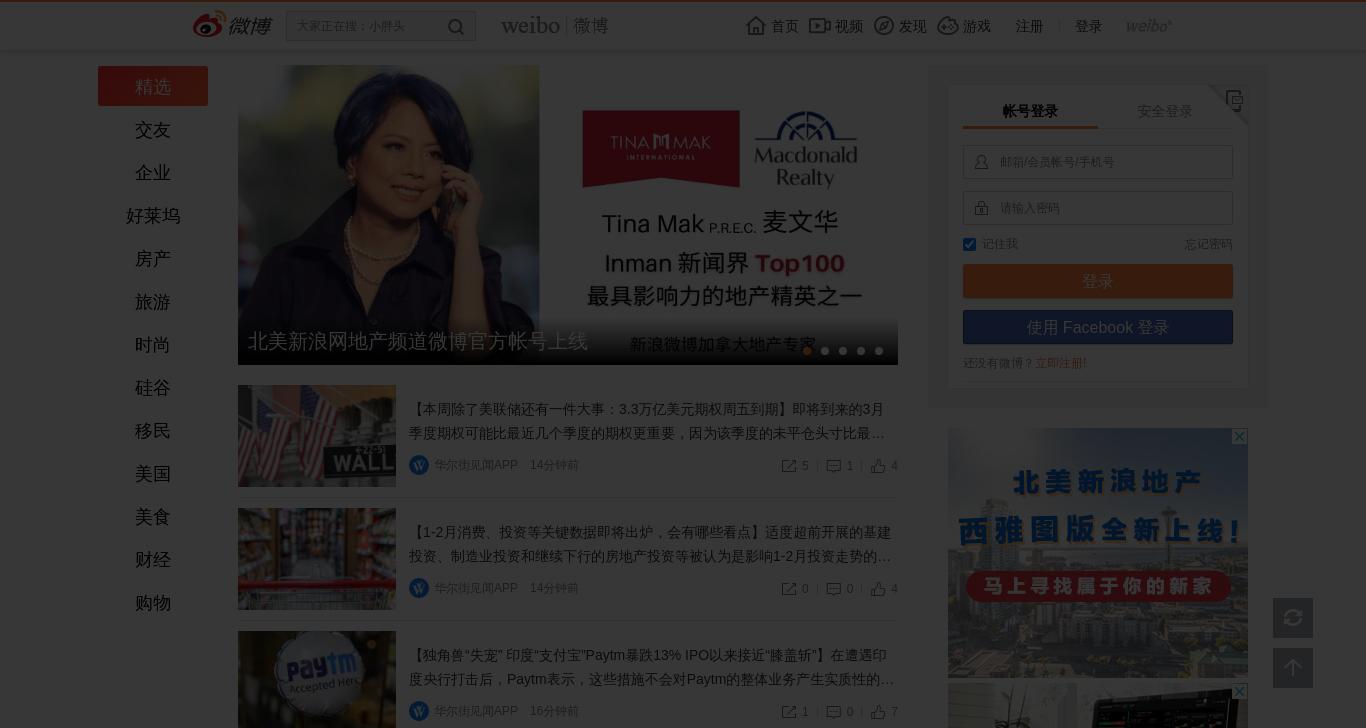
Task: Open the Tina Mak carousel banner
Action: click(x=568, y=215)
